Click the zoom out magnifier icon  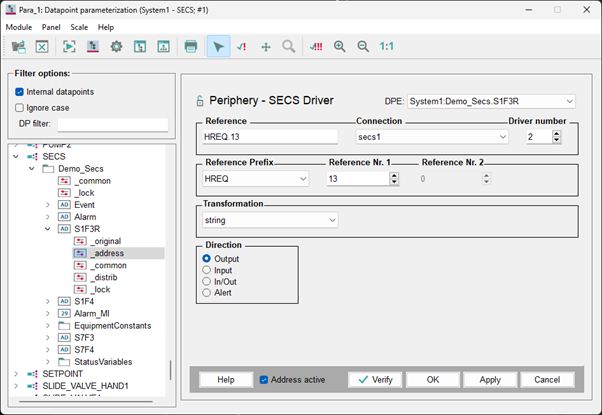coord(363,46)
